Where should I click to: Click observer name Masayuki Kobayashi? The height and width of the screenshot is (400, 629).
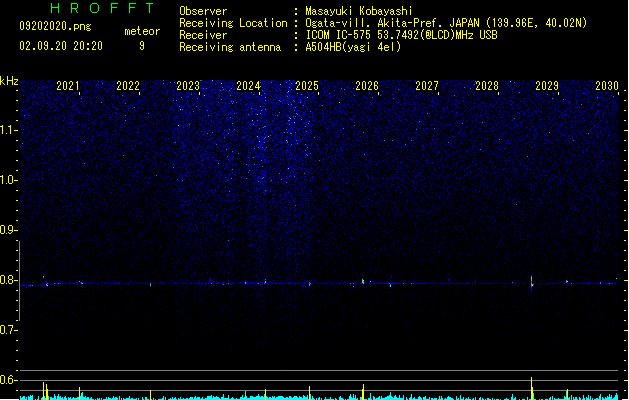coord(359,11)
